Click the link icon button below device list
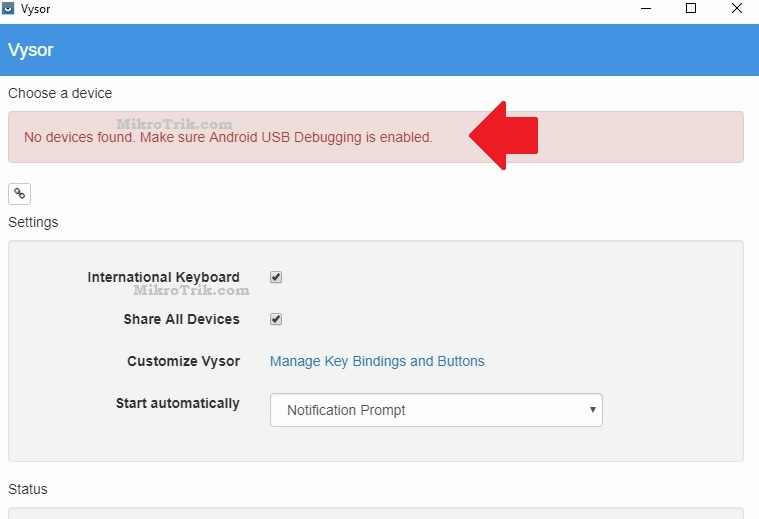This screenshot has height=519, width=759. click(19, 194)
